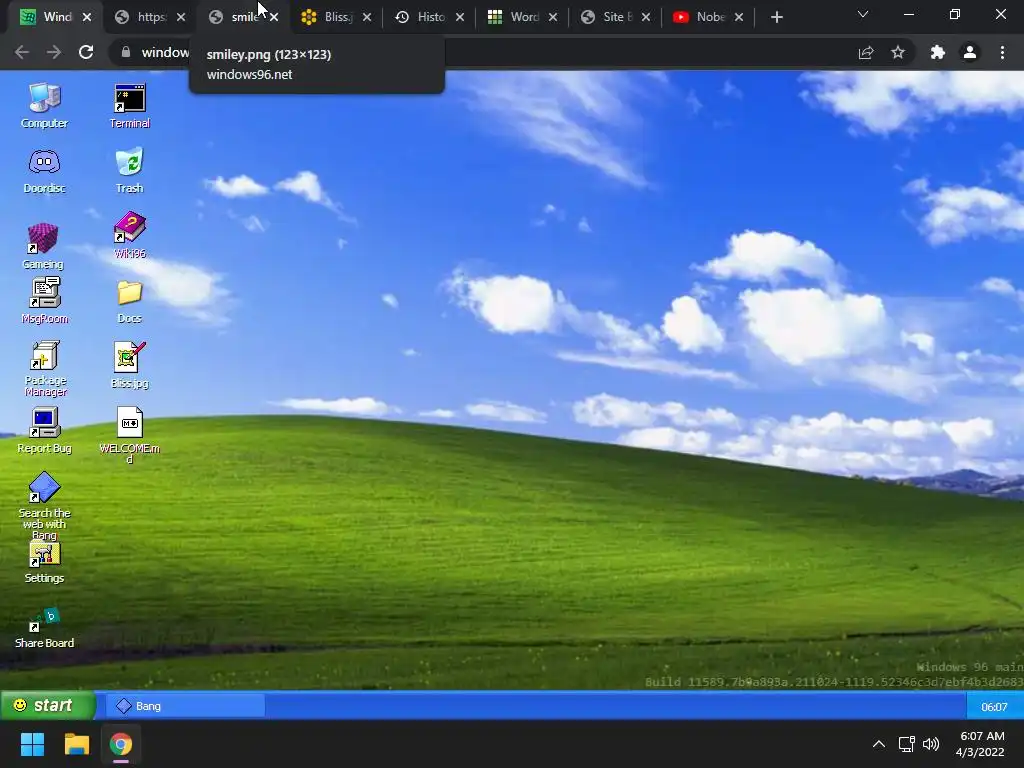Launch the MsgRoom desktop icon
1024x768 pixels.
click(x=44, y=300)
